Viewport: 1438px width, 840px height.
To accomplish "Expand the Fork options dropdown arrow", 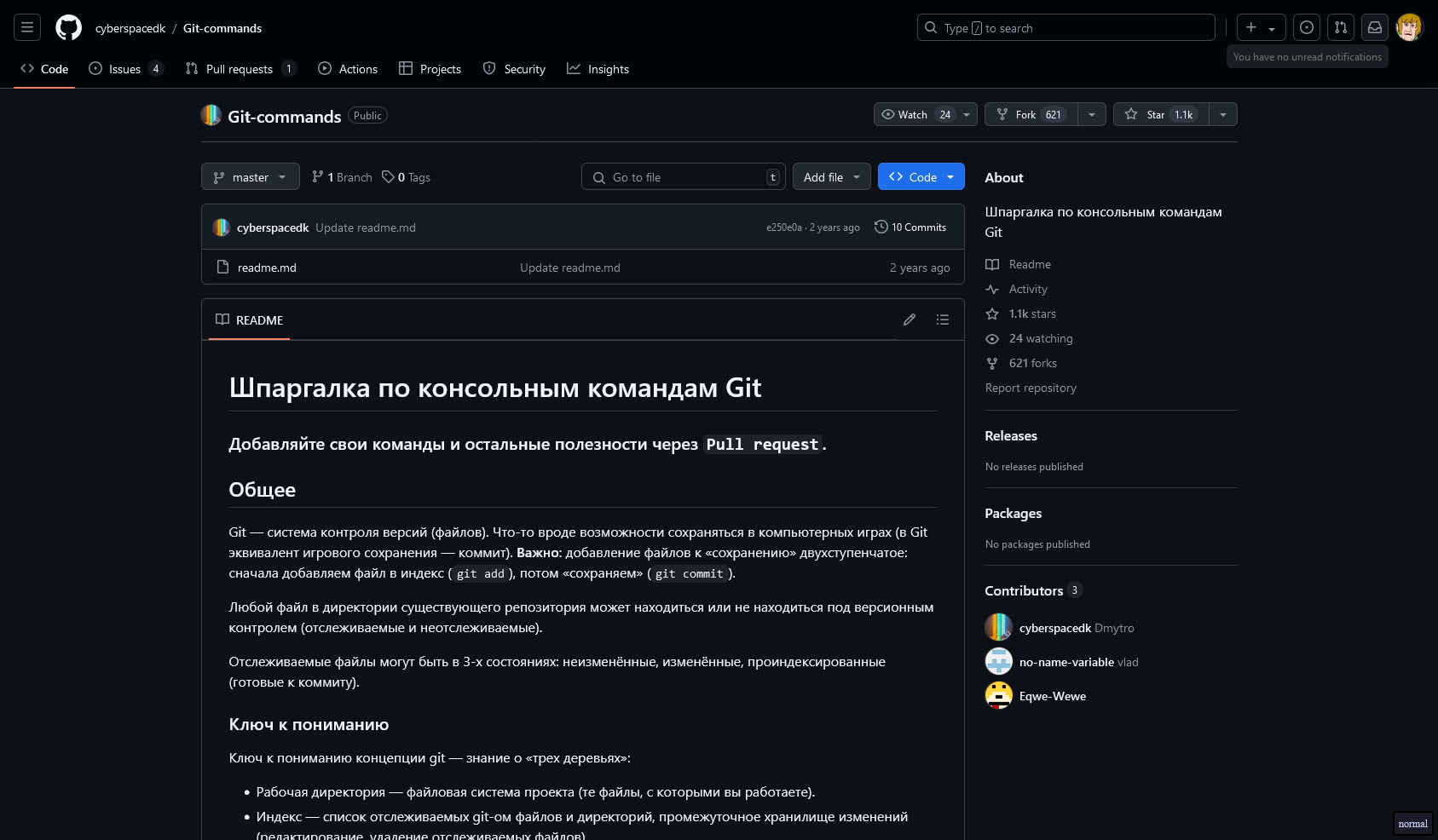I will pyautogui.click(x=1092, y=114).
